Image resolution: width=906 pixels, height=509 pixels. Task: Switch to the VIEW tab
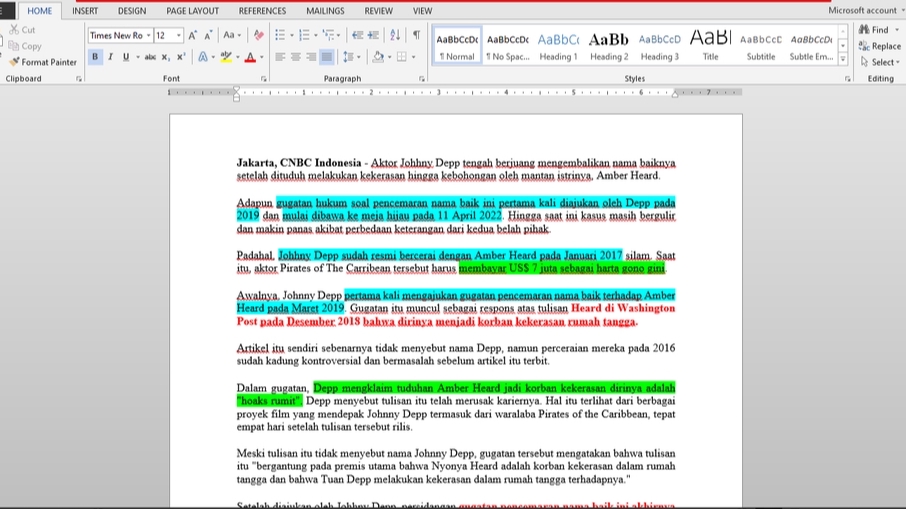tap(422, 10)
